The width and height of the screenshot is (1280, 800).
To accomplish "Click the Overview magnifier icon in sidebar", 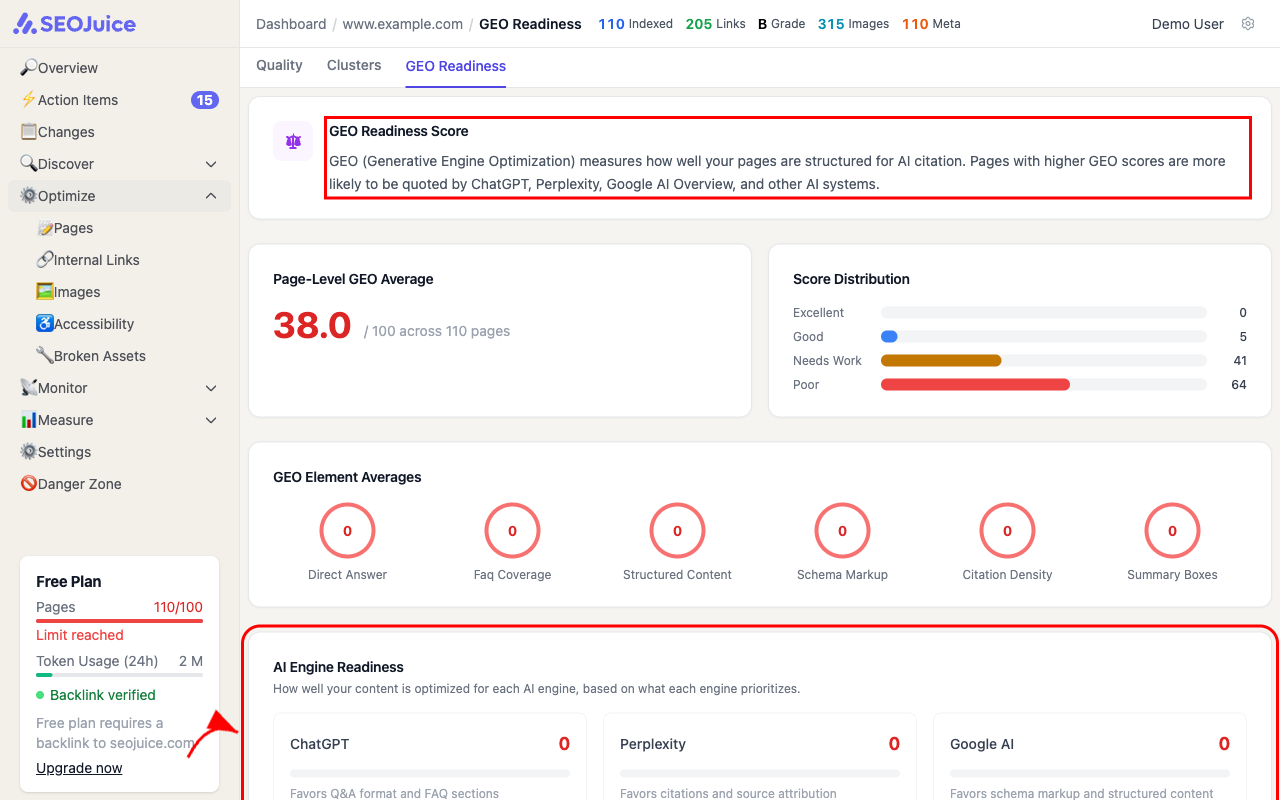I will (x=29, y=68).
